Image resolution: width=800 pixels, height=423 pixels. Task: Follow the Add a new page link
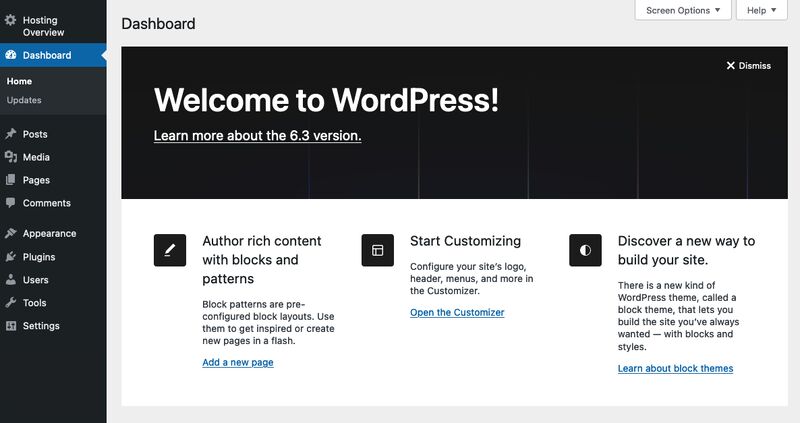pos(238,362)
